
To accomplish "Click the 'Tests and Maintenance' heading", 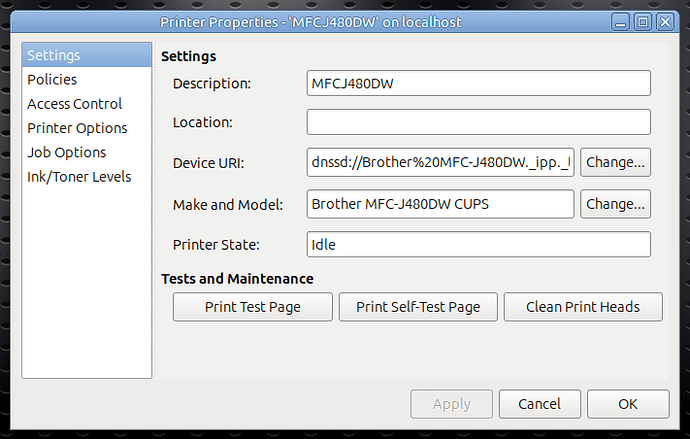I will 237,279.
